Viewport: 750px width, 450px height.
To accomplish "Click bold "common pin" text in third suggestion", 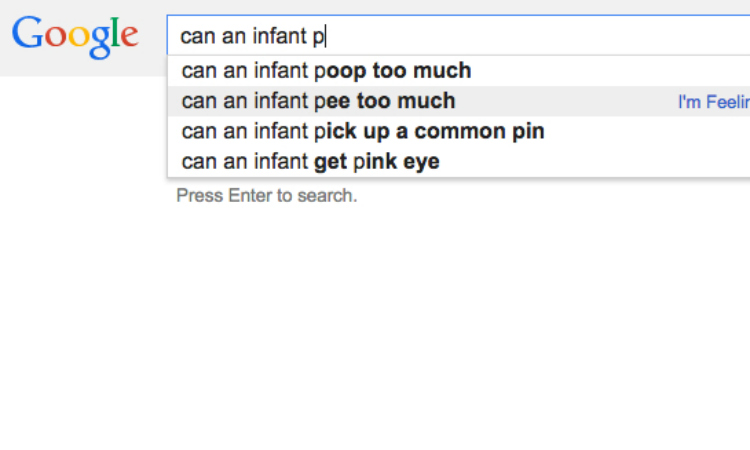I will tap(479, 131).
